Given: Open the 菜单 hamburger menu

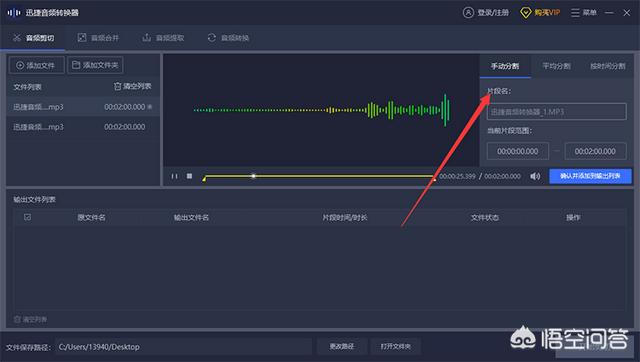Looking at the screenshot, I should [x=575, y=13].
